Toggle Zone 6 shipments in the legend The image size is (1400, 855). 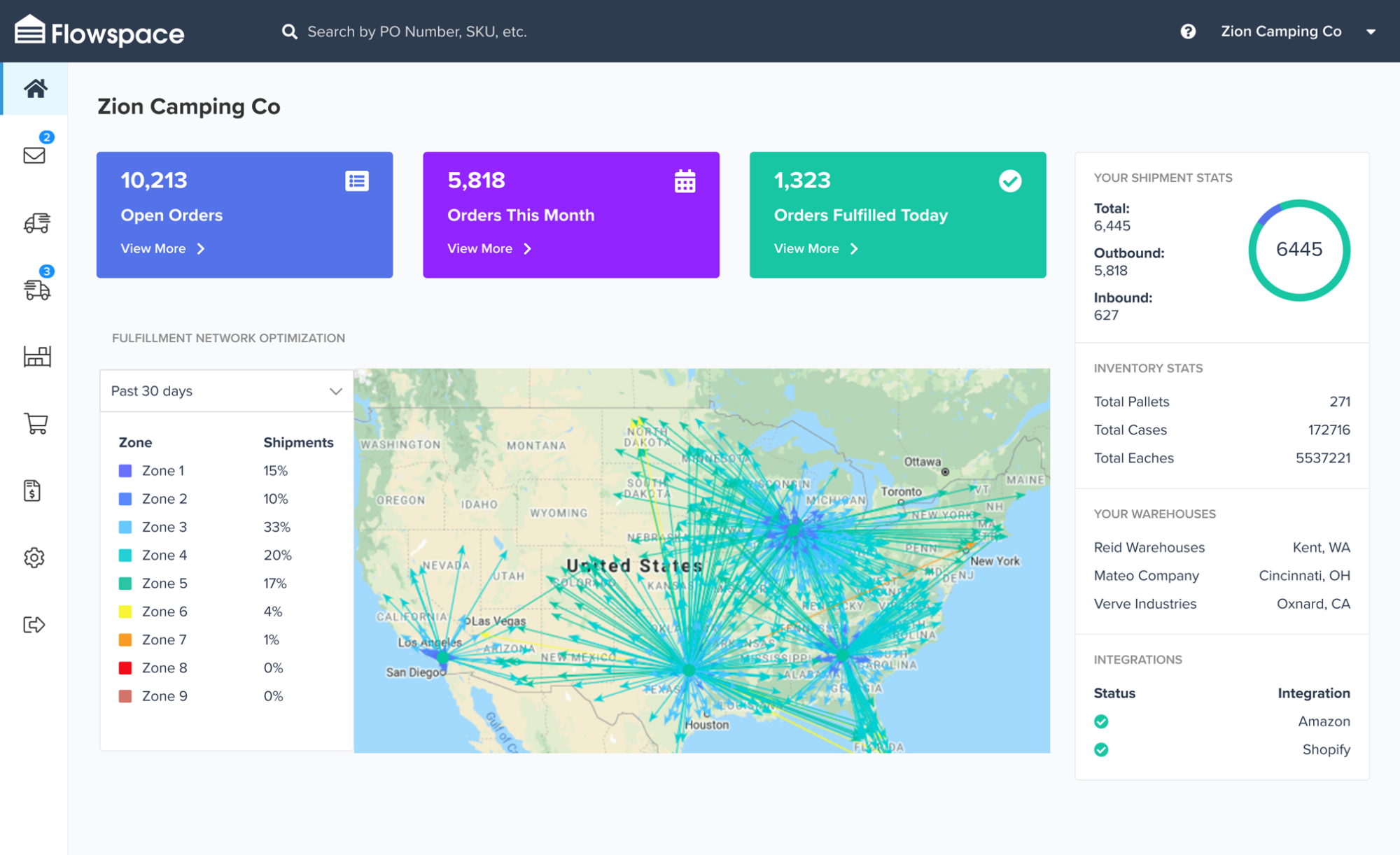tap(164, 611)
